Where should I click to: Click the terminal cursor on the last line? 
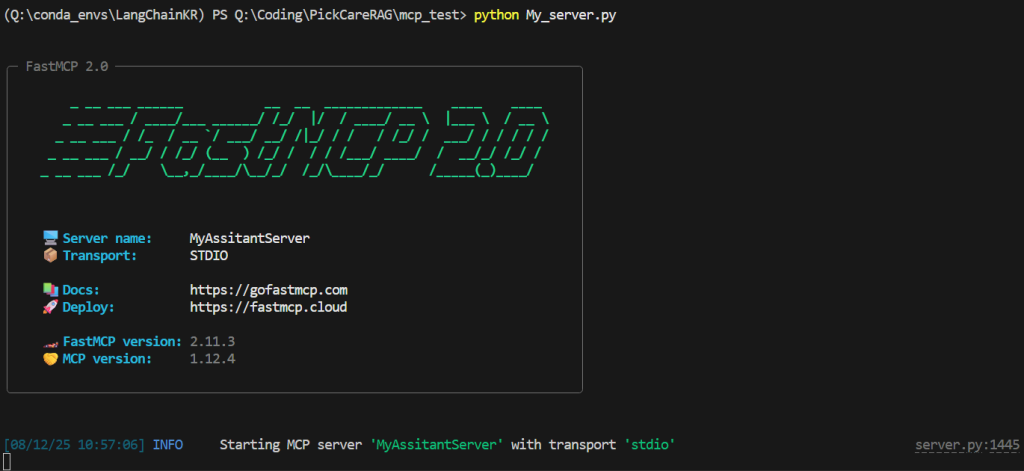point(7,460)
